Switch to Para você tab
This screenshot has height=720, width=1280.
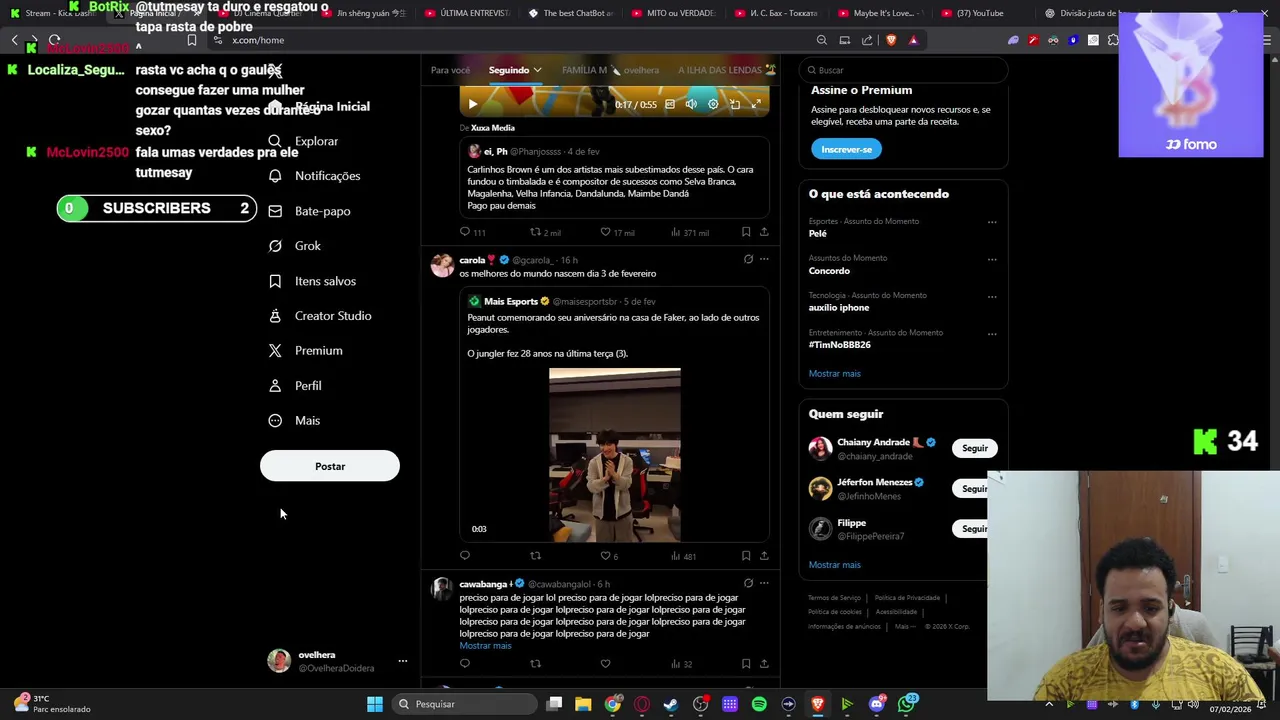pyautogui.click(x=450, y=70)
